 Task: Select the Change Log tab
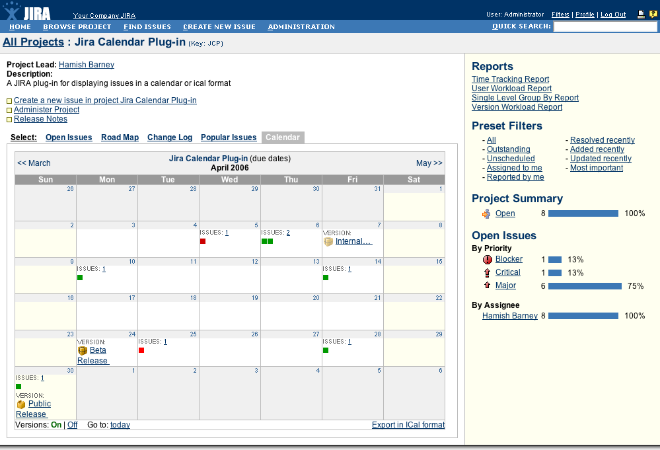(x=170, y=137)
